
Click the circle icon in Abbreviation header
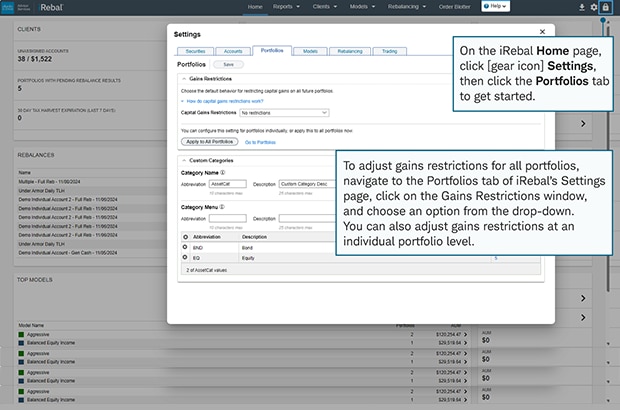(185, 237)
